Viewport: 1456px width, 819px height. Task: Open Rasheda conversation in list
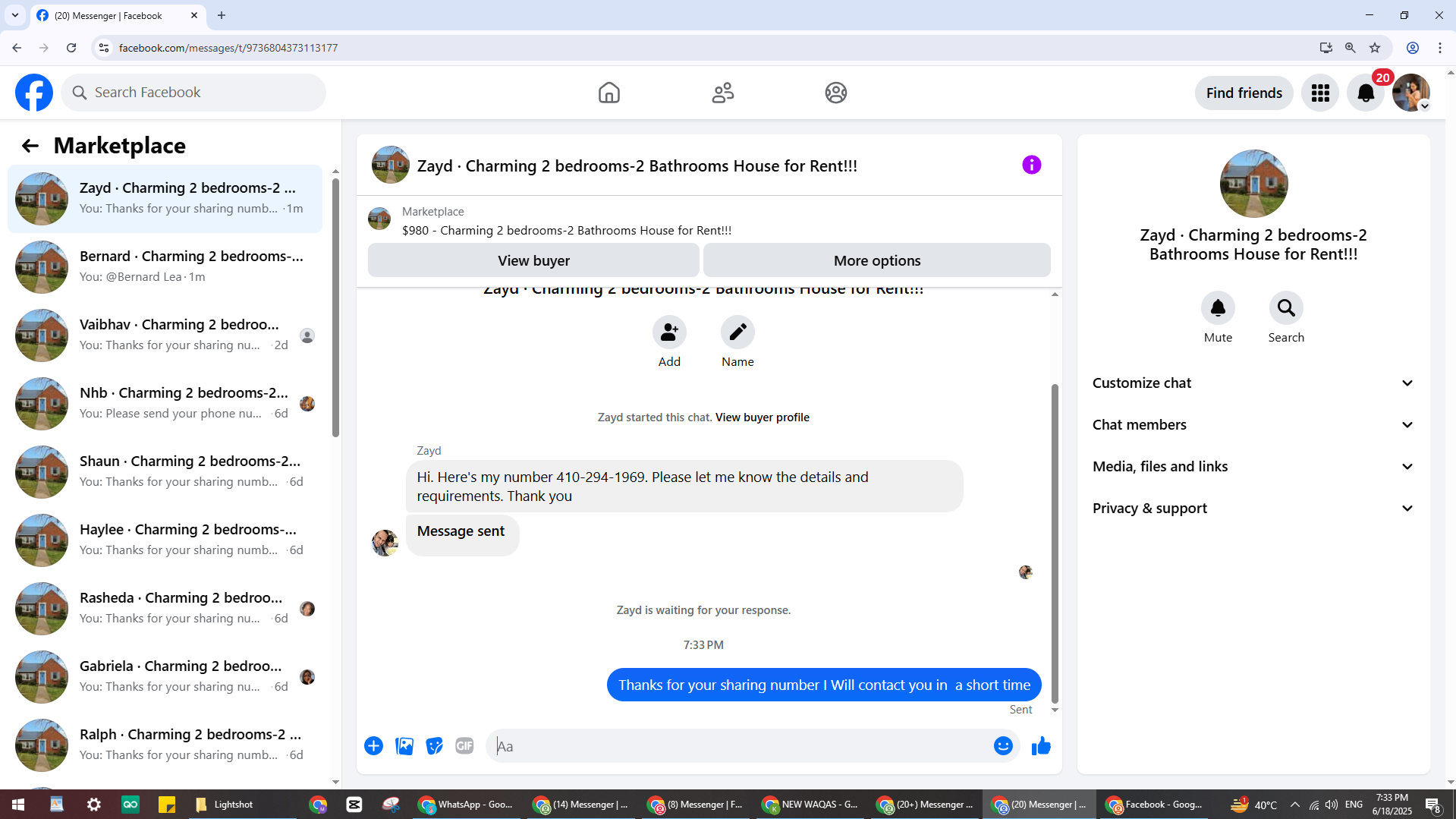[165, 609]
